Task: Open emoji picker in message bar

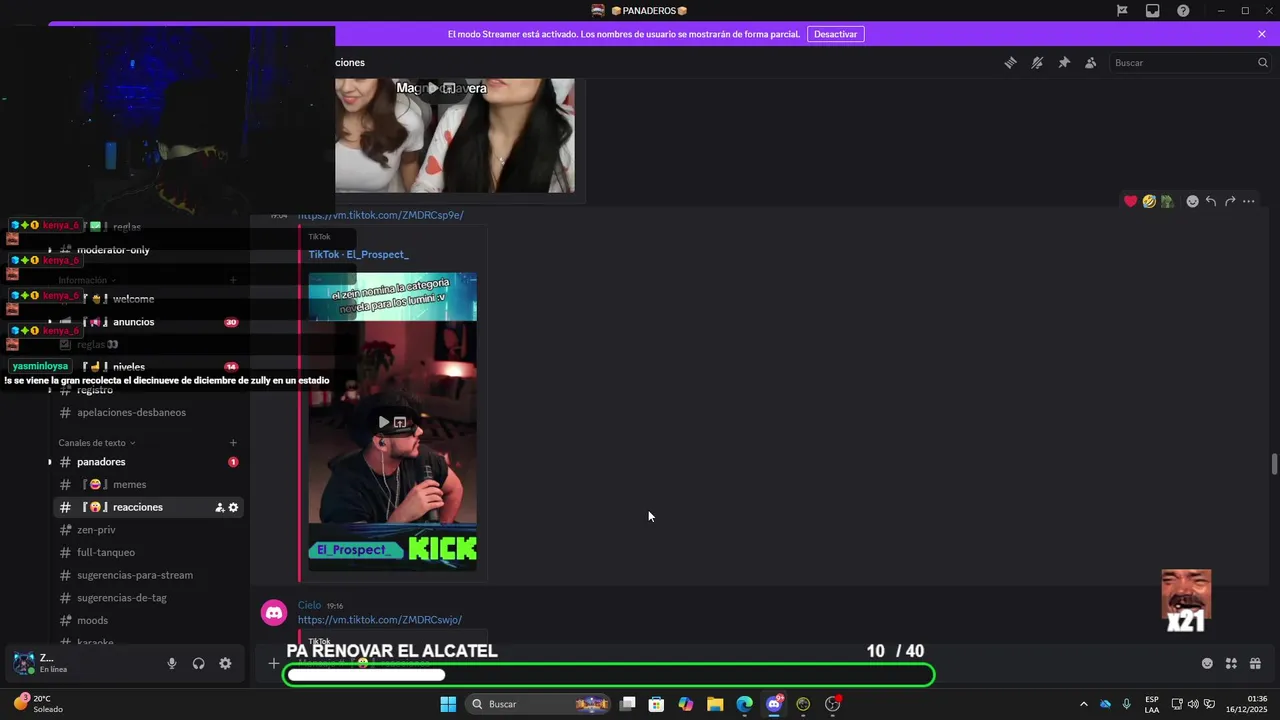Action: click(1207, 663)
